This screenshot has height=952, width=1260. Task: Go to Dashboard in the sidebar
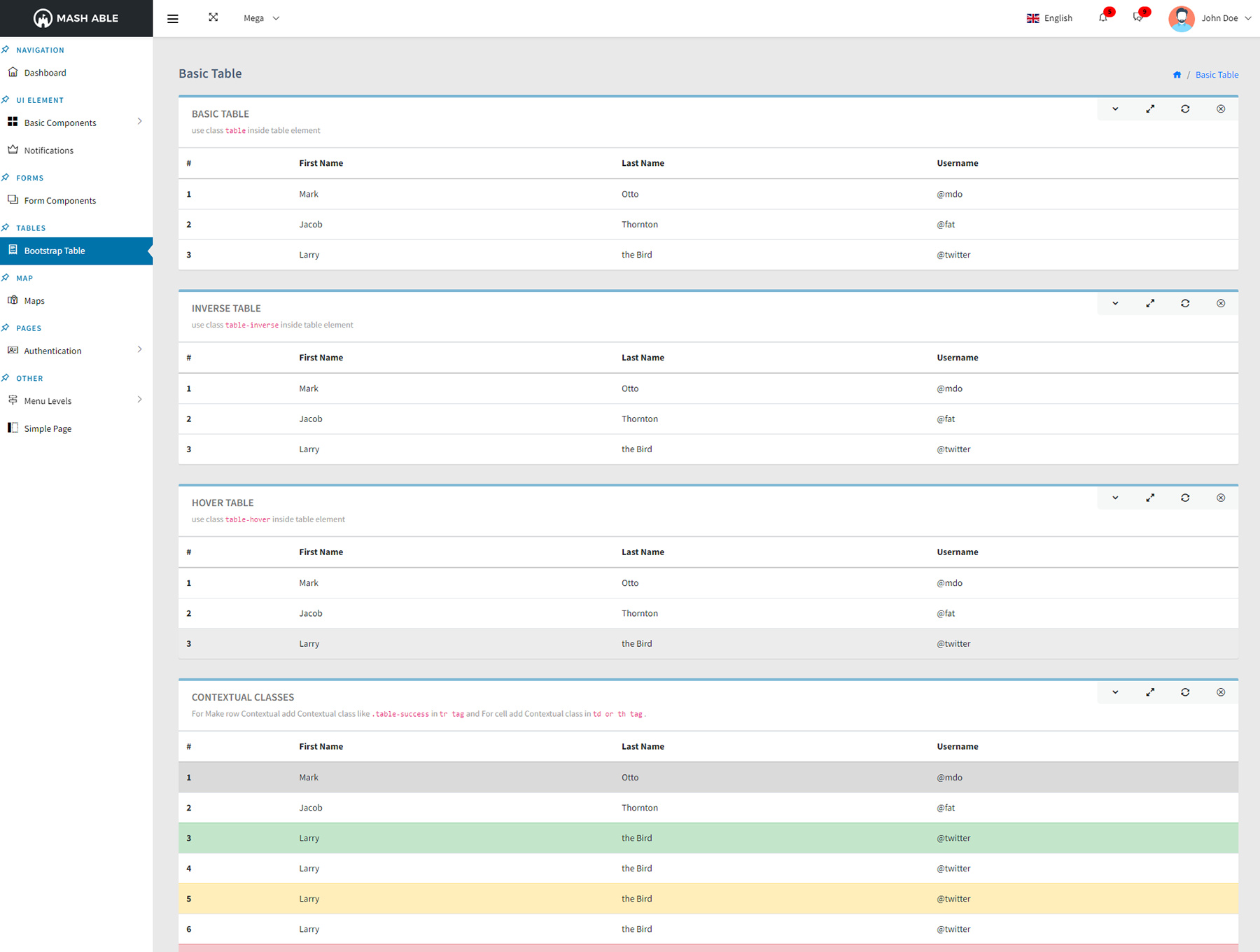[x=45, y=73]
